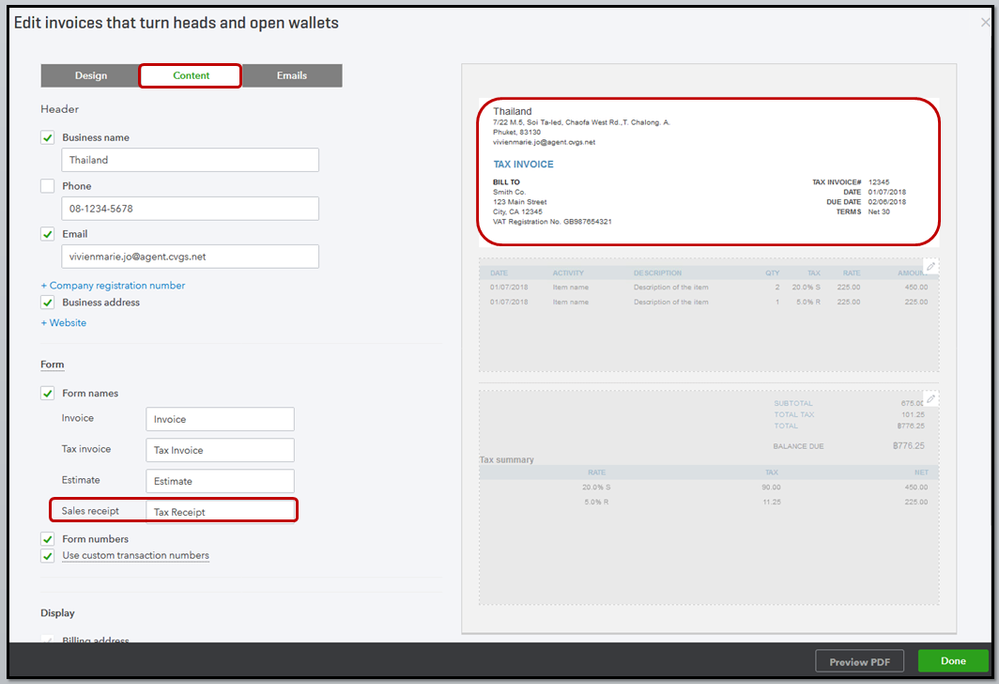Viewport: 999px width, 684px height.
Task: Uncheck Use custom transaction numbers
Action: tap(47, 555)
